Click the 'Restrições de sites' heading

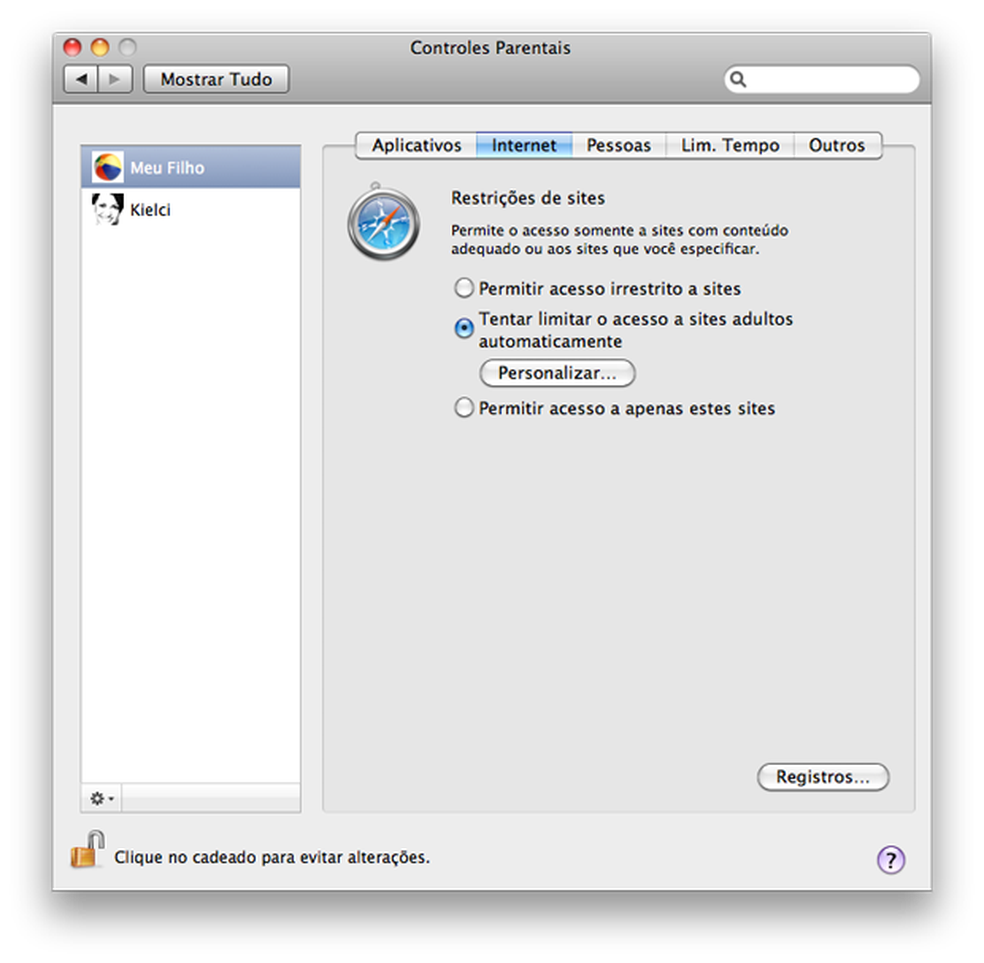click(528, 198)
